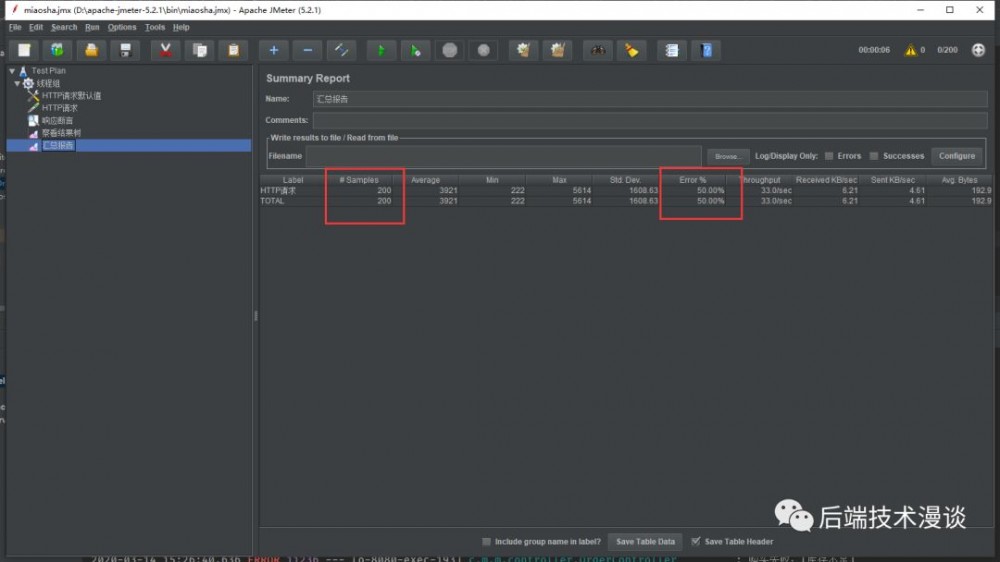Collapse all with the minus icon

pyautogui.click(x=307, y=50)
